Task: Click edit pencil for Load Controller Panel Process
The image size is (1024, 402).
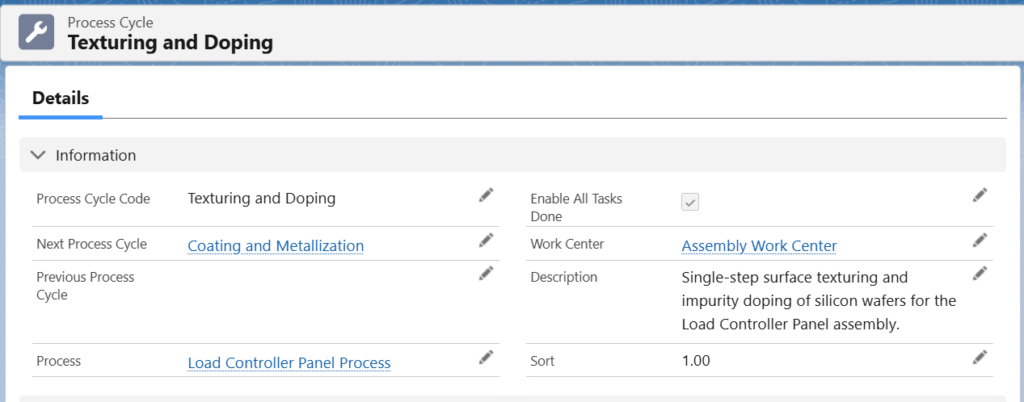Action: (486, 357)
